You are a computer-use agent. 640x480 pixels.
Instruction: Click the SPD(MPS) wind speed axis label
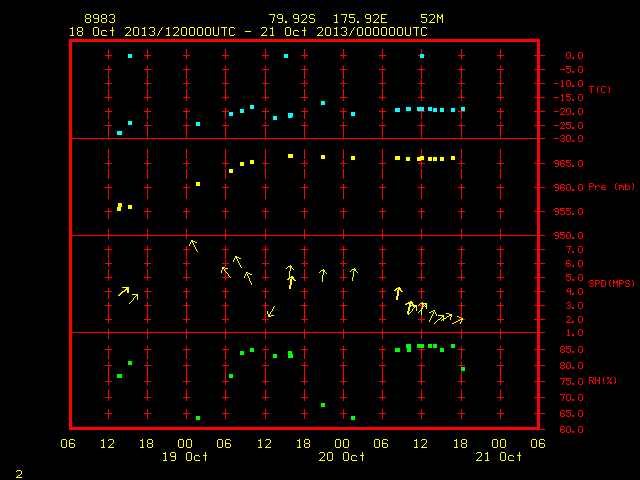pos(611,283)
